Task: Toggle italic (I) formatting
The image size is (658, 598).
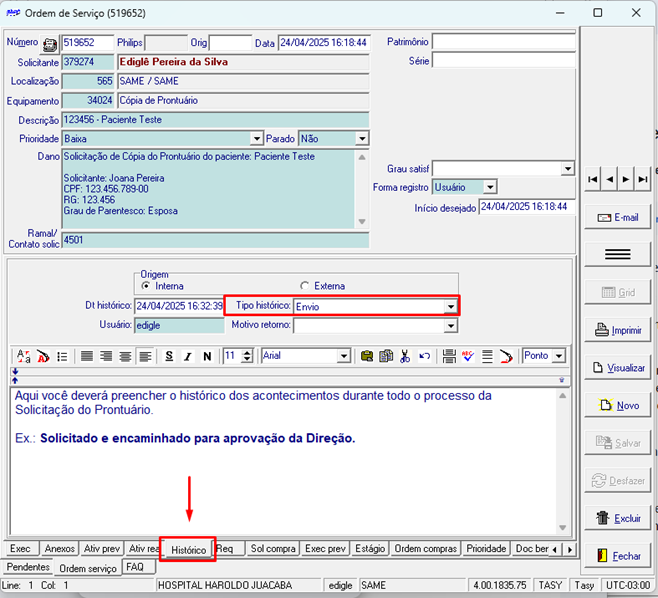Action: (188, 357)
